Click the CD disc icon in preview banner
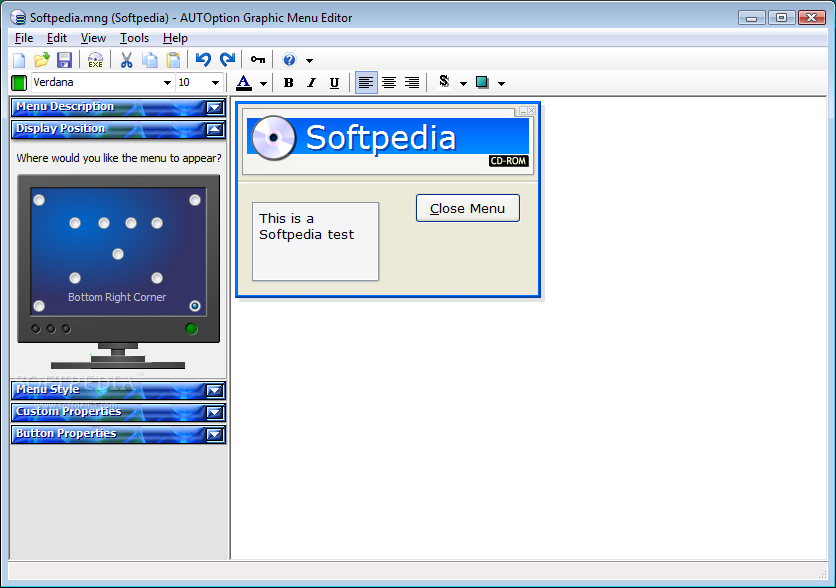 273,138
